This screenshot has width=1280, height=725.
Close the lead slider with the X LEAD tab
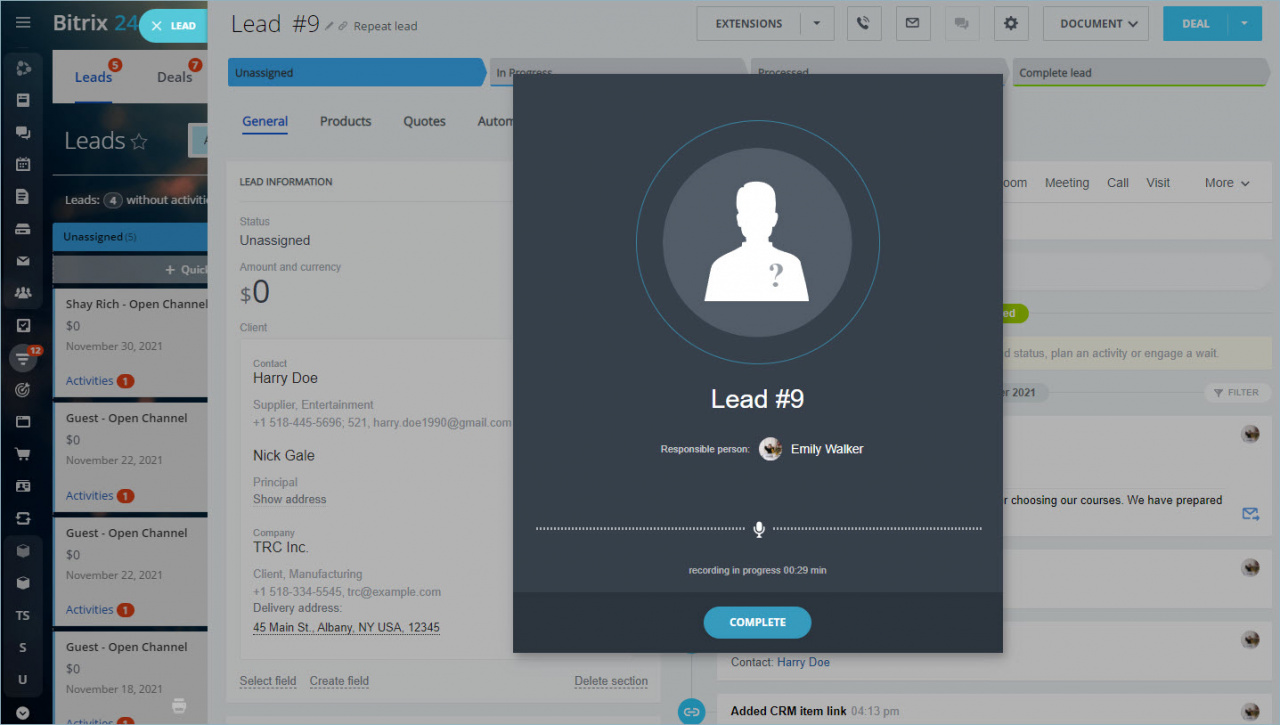[173, 26]
